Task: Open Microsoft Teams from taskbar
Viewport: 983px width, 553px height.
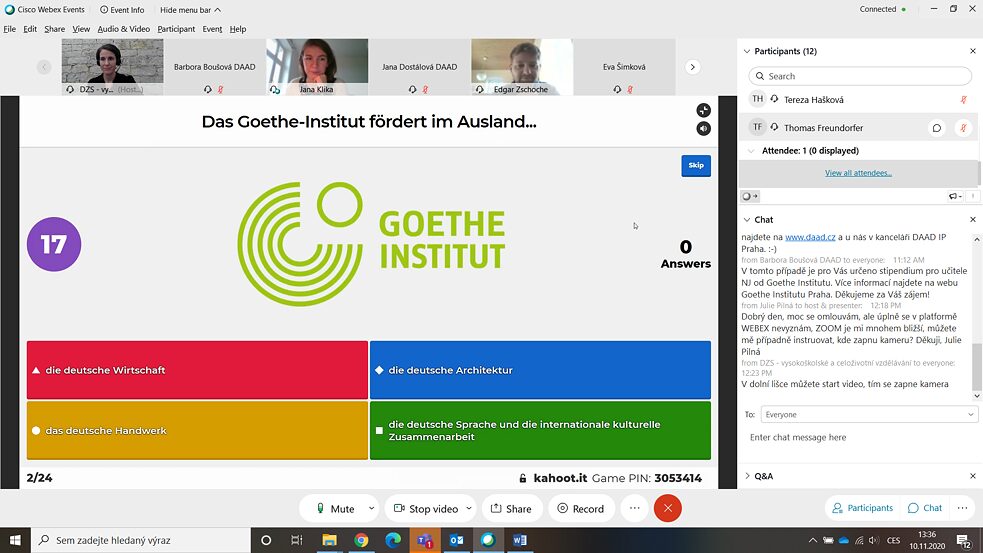Action: click(x=425, y=540)
